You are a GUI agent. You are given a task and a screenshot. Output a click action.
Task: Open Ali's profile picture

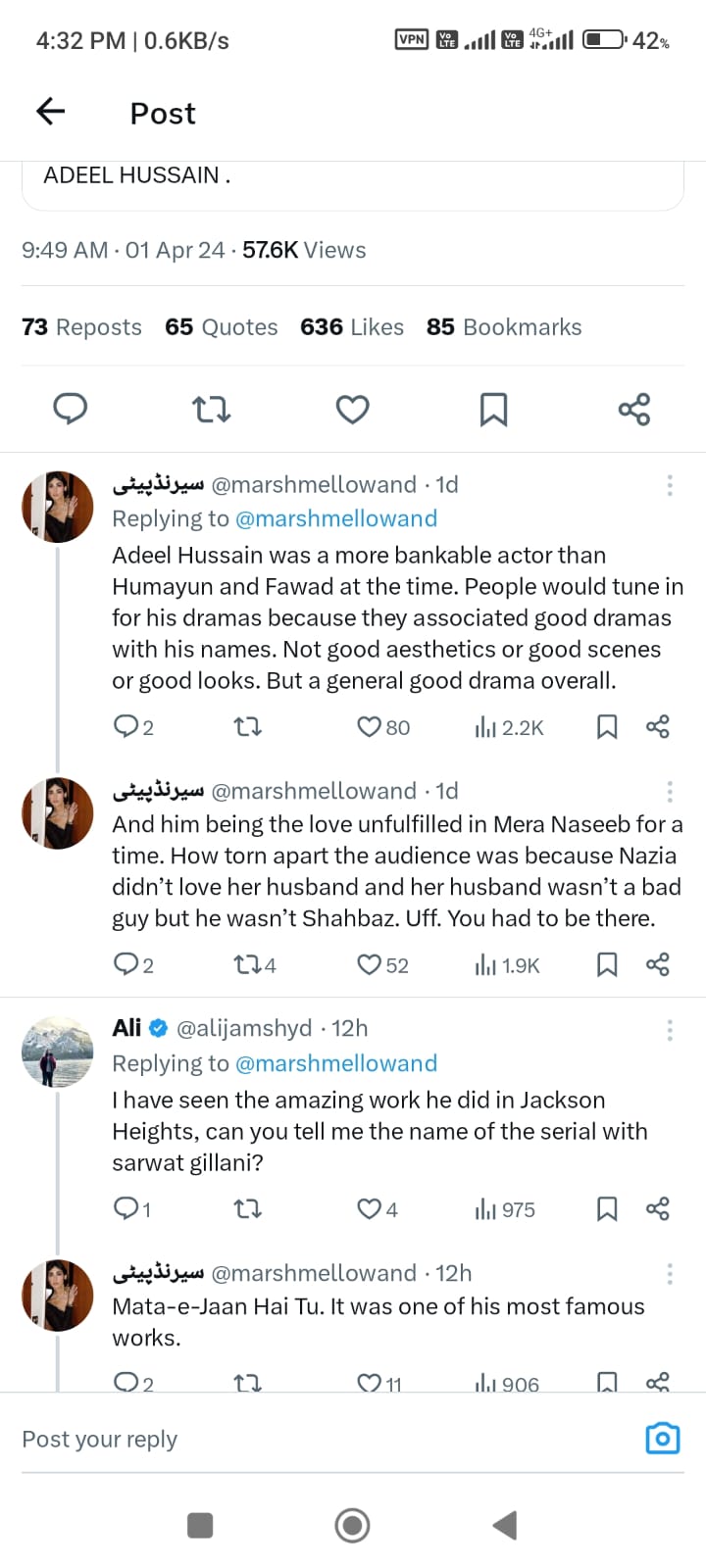point(57,1052)
